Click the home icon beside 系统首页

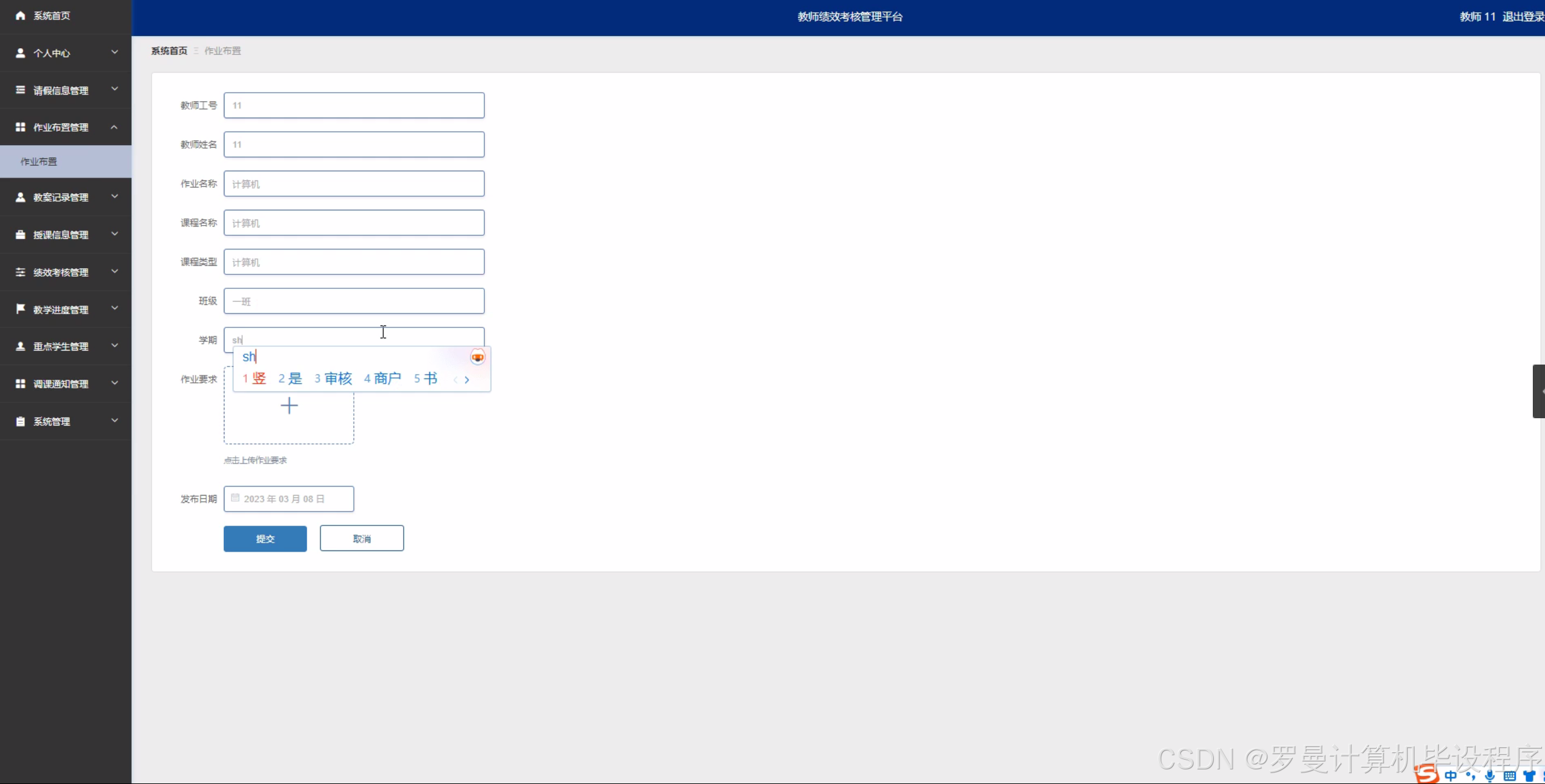click(x=20, y=15)
